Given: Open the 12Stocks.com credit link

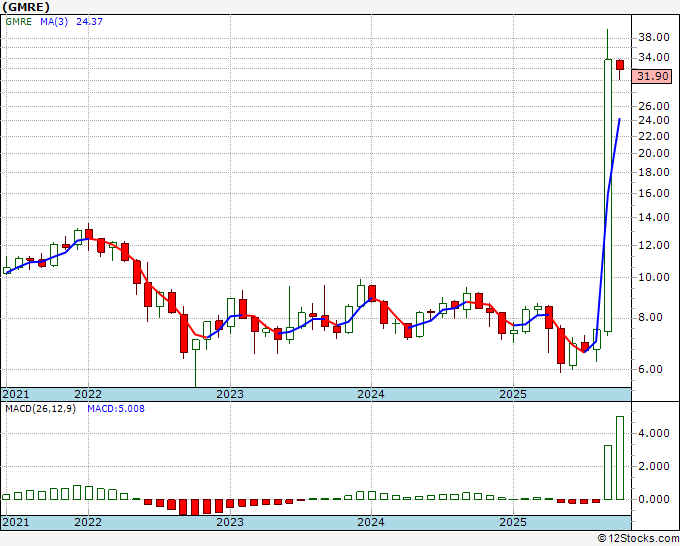Looking at the screenshot, I should 638,539.
